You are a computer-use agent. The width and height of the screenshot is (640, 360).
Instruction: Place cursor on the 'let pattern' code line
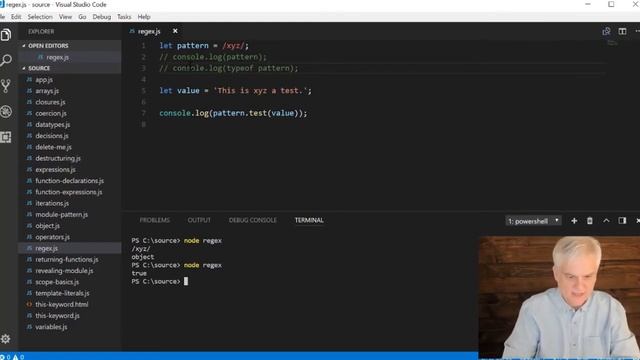[x=204, y=46]
